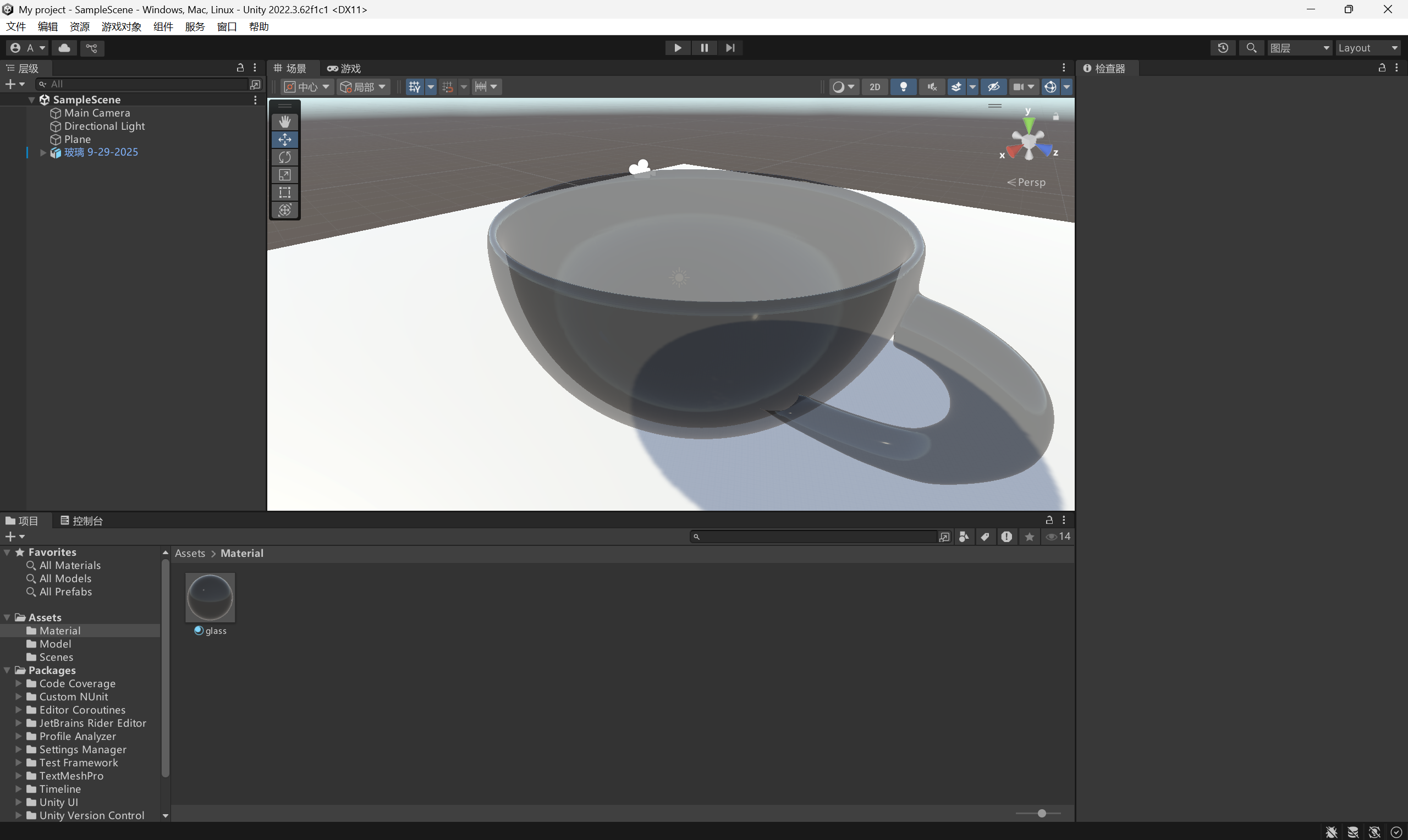
Task: Select the Rotate tool
Action: pyautogui.click(x=285, y=157)
